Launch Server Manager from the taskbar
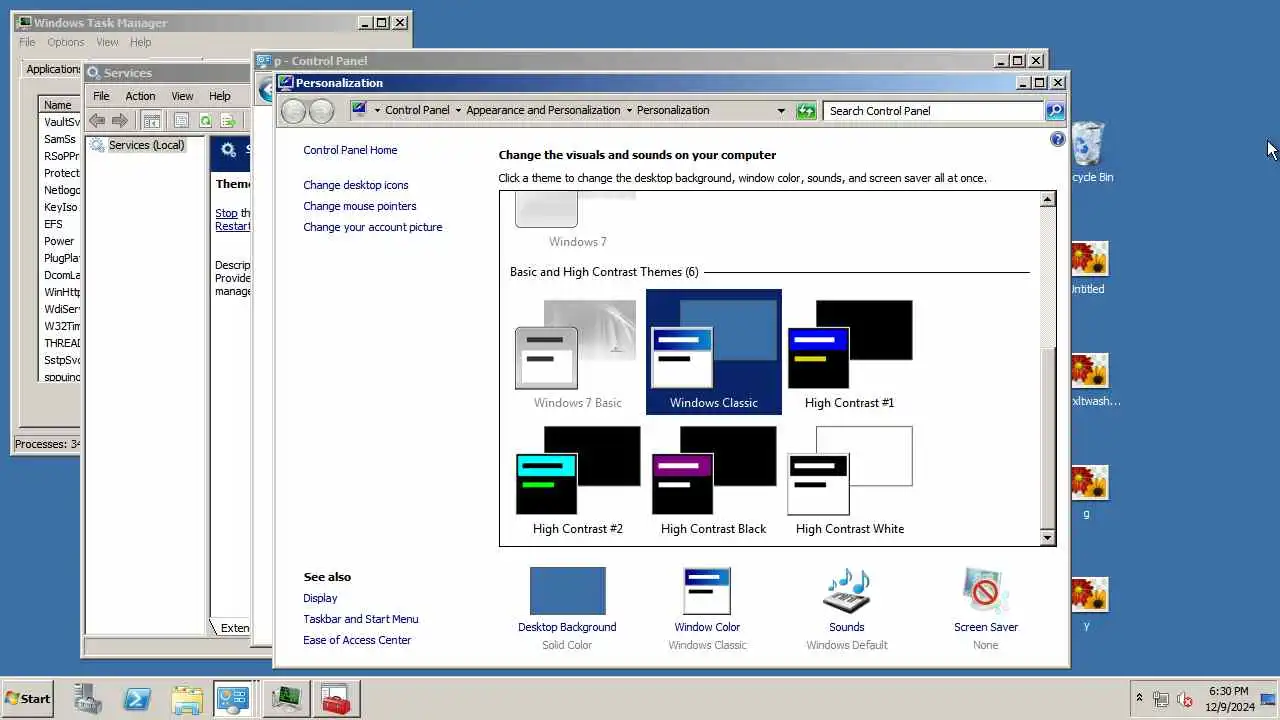 [87, 699]
